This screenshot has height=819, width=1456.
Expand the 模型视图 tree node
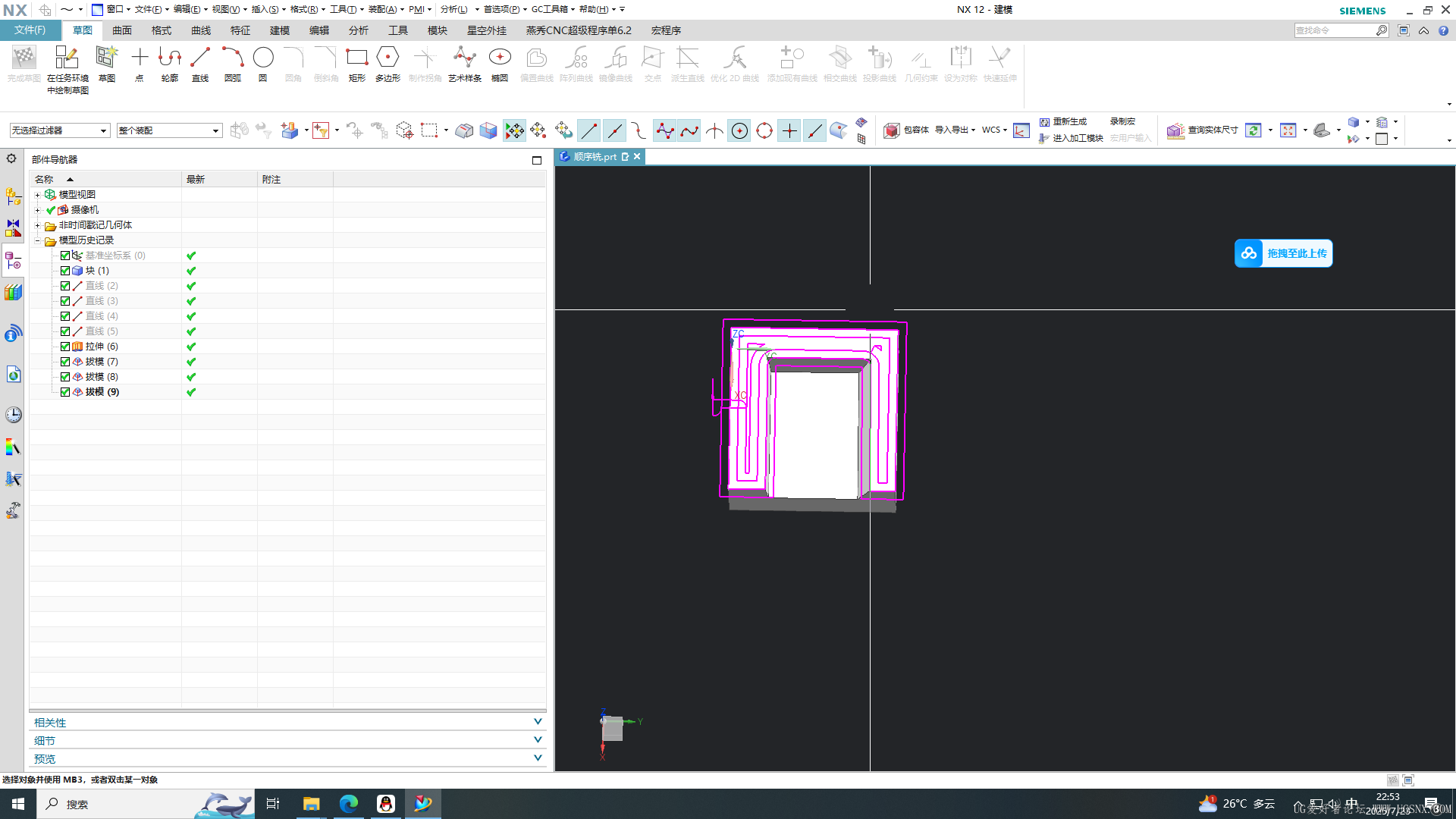point(37,195)
